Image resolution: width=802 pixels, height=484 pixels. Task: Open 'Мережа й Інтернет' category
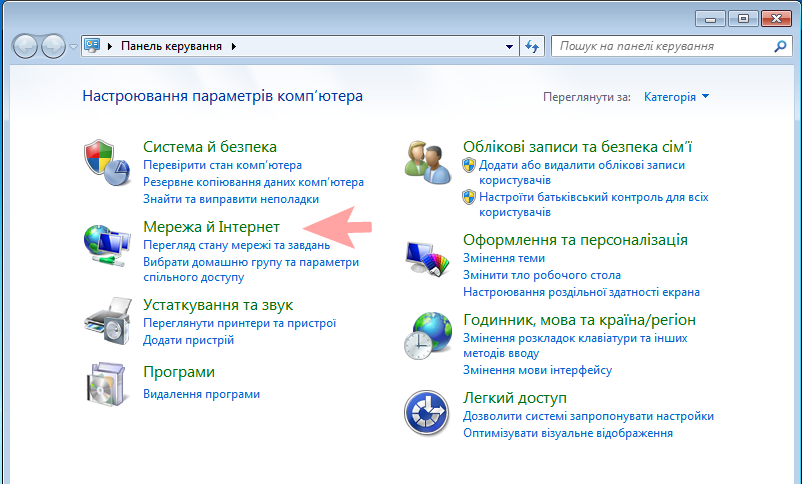(211, 227)
